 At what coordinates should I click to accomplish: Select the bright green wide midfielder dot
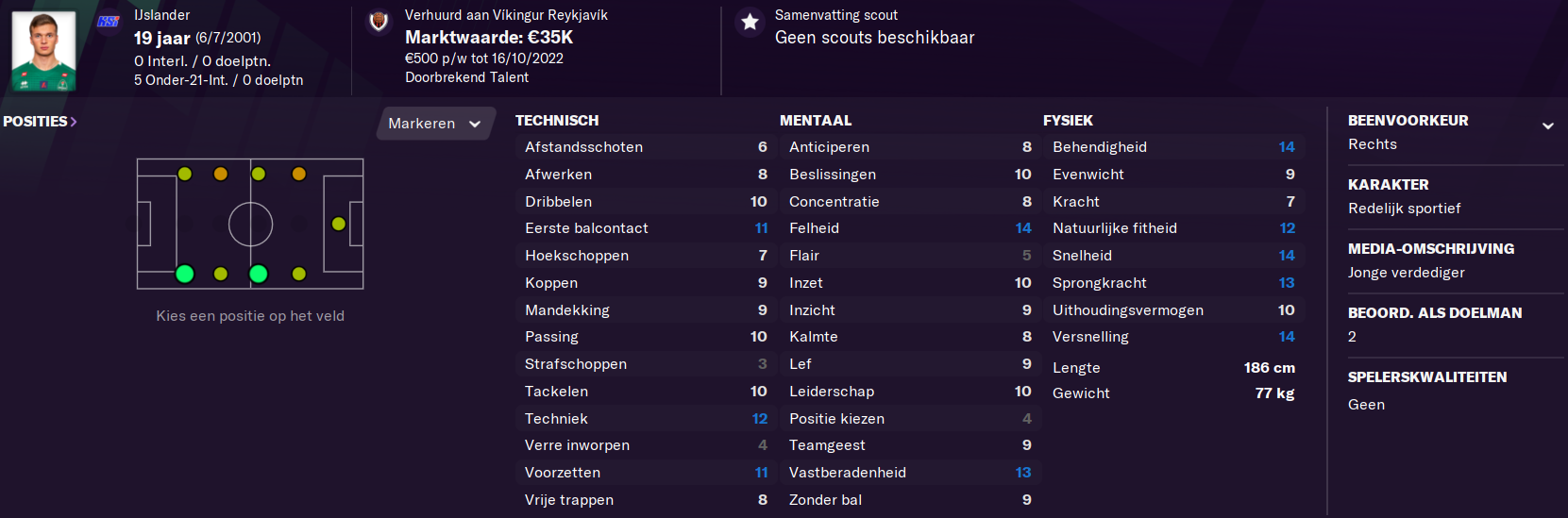coord(259,274)
